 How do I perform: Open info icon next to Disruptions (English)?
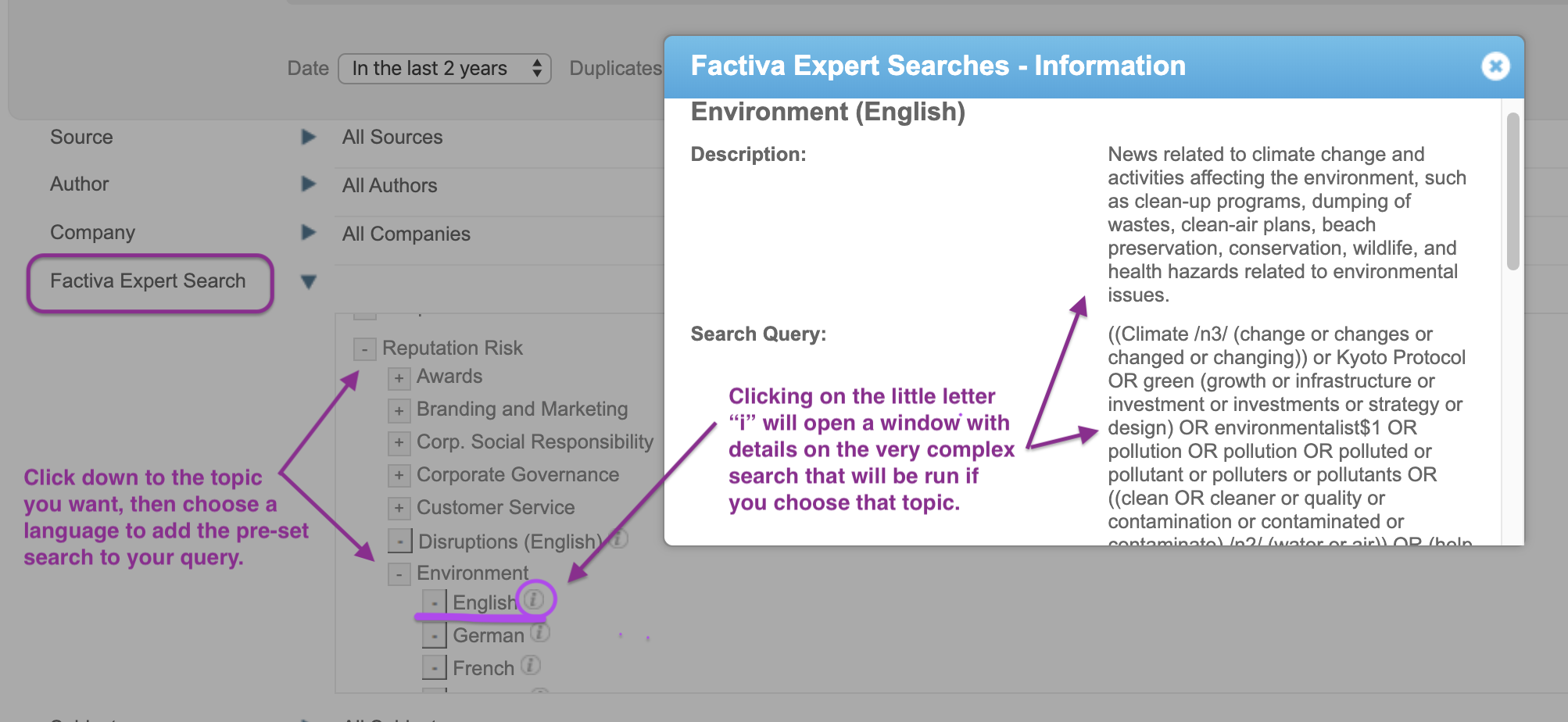pyautogui.click(x=618, y=538)
